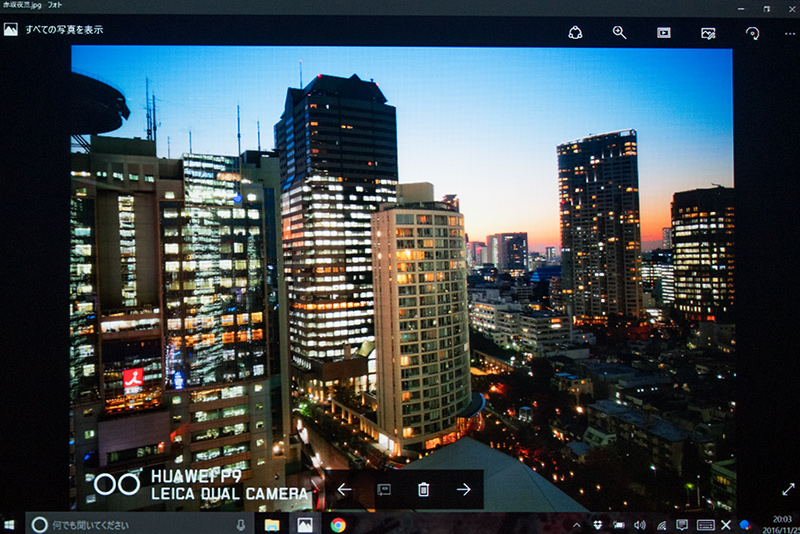The image size is (800, 534).
Task: Click the displayed city night photo
Action: tap(402, 278)
